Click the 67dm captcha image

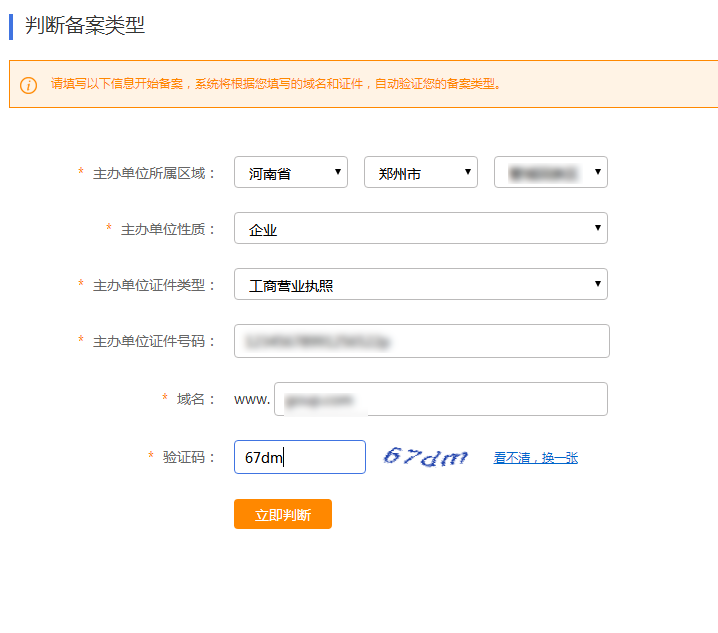click(x=425, y=457)
